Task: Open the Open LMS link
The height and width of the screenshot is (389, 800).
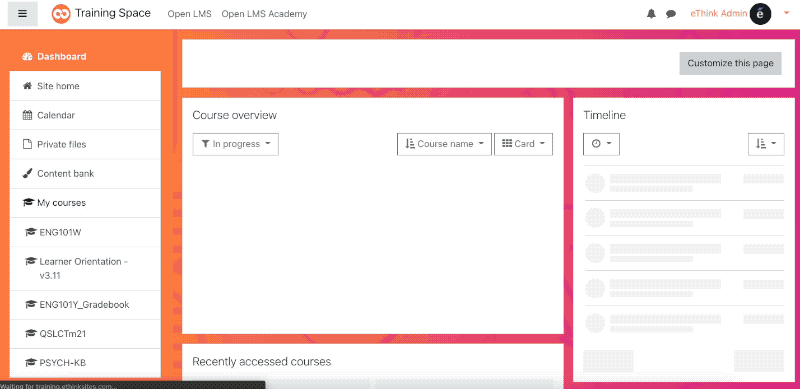Action: click(189, 14)
